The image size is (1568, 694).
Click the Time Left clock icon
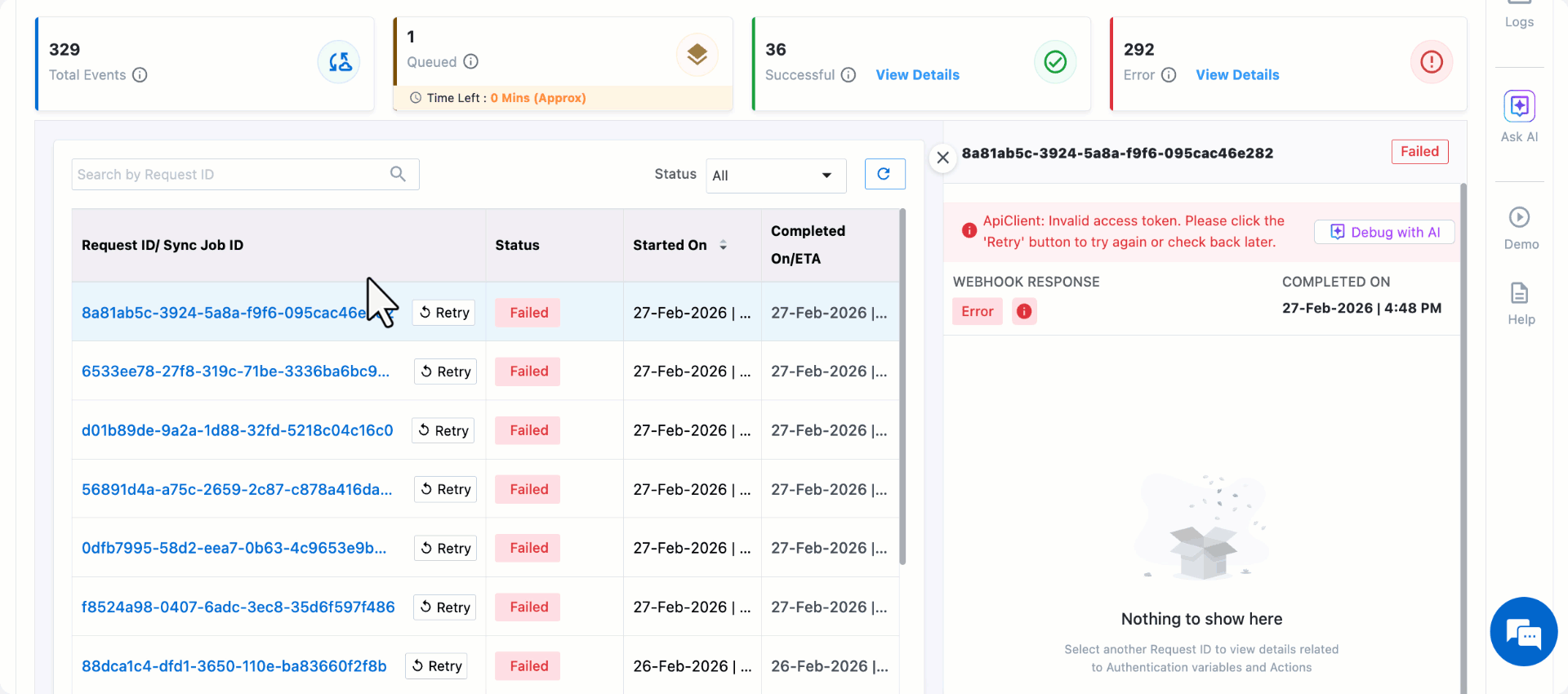[x=416, y=98]
